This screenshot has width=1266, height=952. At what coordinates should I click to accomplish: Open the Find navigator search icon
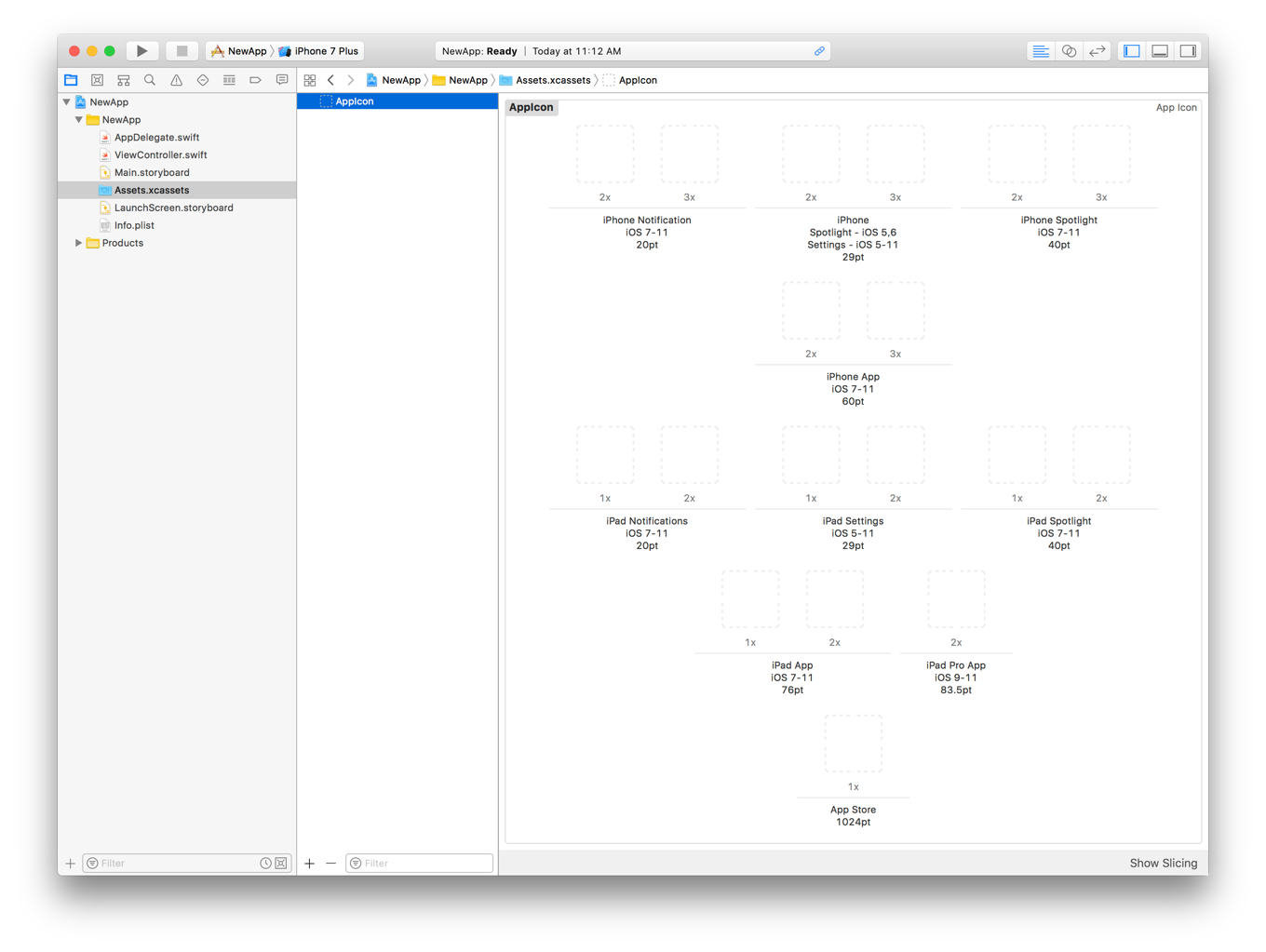point(150,81)
